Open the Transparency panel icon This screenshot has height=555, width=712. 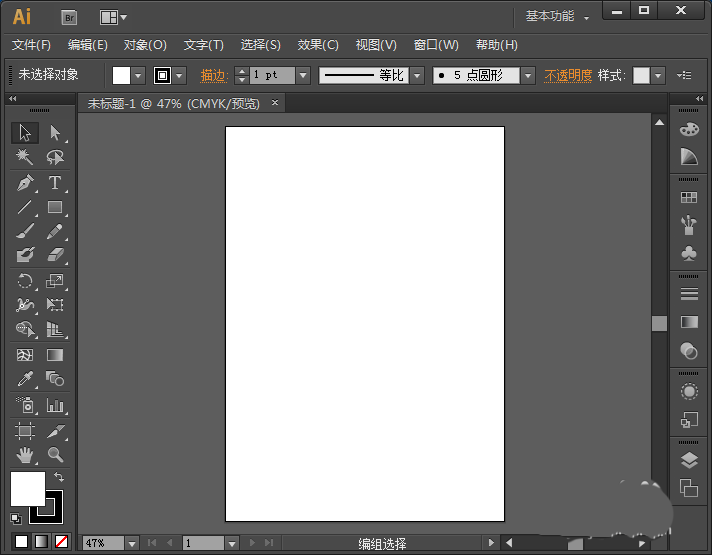tap(689, 351)
